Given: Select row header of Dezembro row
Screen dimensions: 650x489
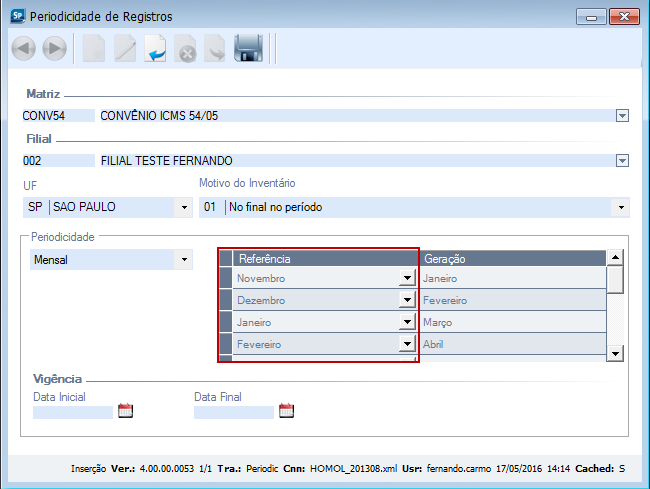Looking at the screenshot, I should (226, 300).
